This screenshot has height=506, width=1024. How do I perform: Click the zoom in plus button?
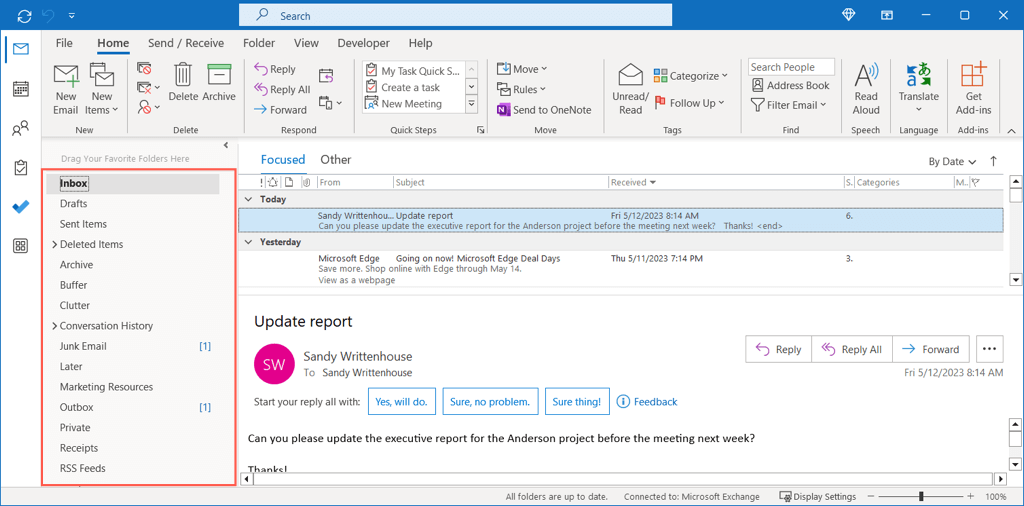click(x=970, y=497)
